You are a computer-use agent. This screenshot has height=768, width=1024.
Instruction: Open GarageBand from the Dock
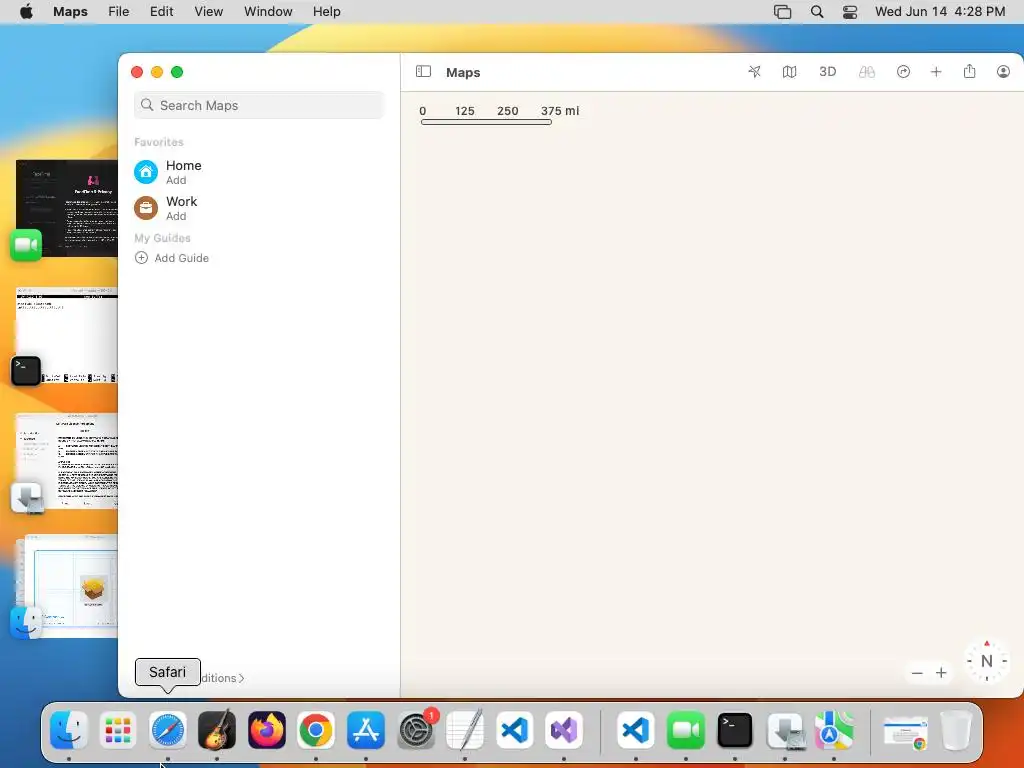click(217, 730)
